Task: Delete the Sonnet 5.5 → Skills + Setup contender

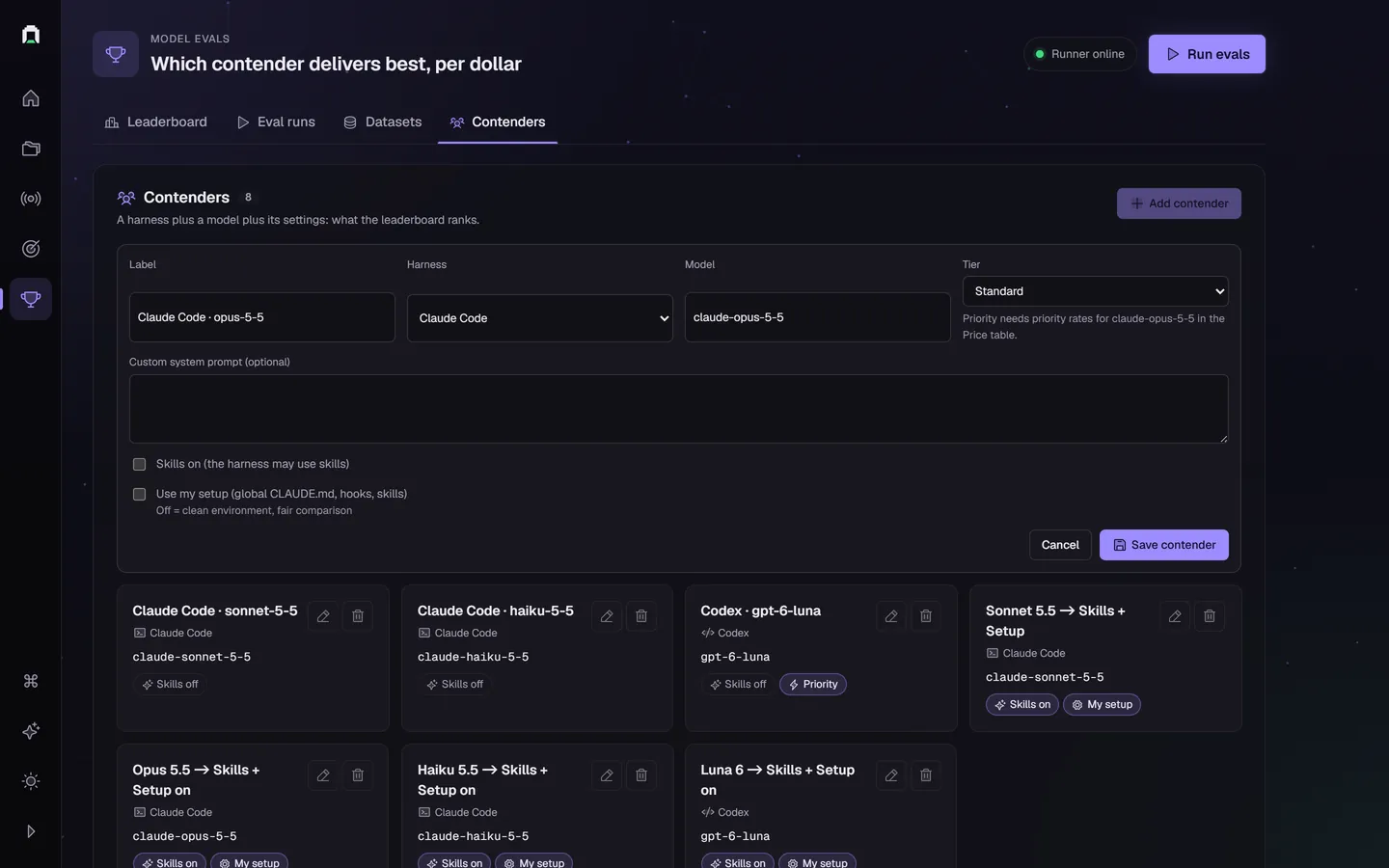Action: click(x=1210, y=616)
